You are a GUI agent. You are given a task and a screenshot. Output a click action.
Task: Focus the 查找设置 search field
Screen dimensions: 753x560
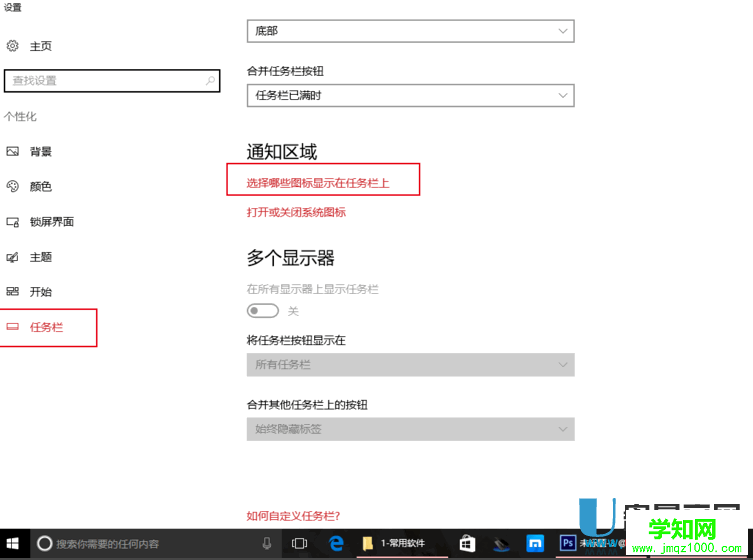112,81
